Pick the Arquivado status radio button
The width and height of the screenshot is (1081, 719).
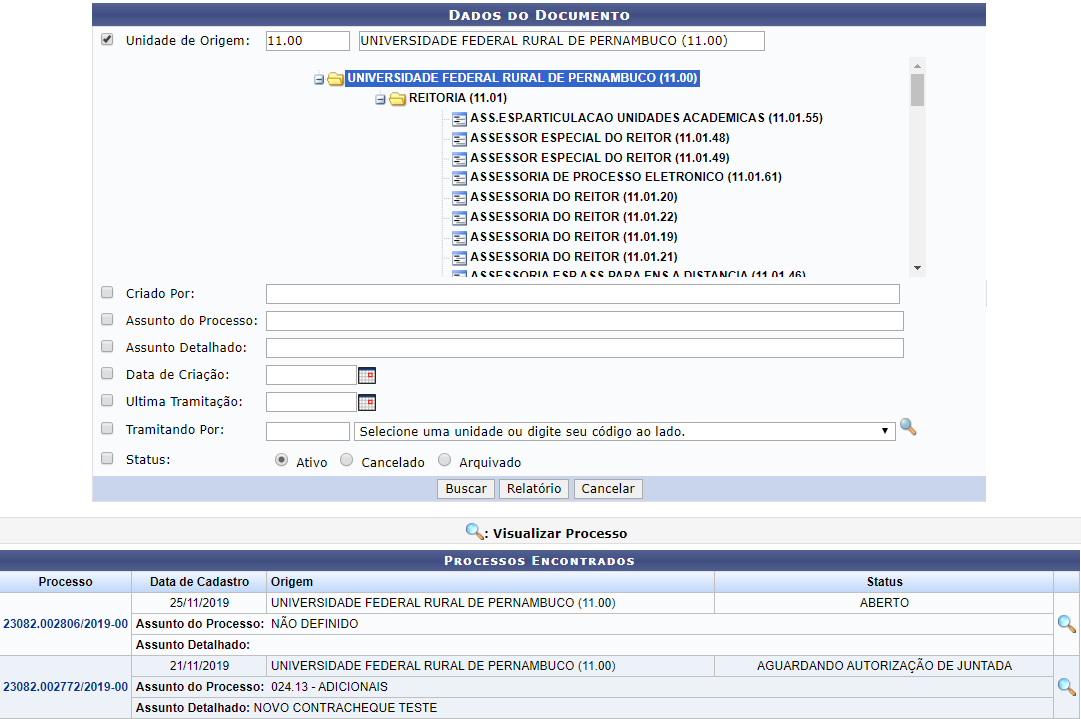pyautogui.click(x=445, y=460)
